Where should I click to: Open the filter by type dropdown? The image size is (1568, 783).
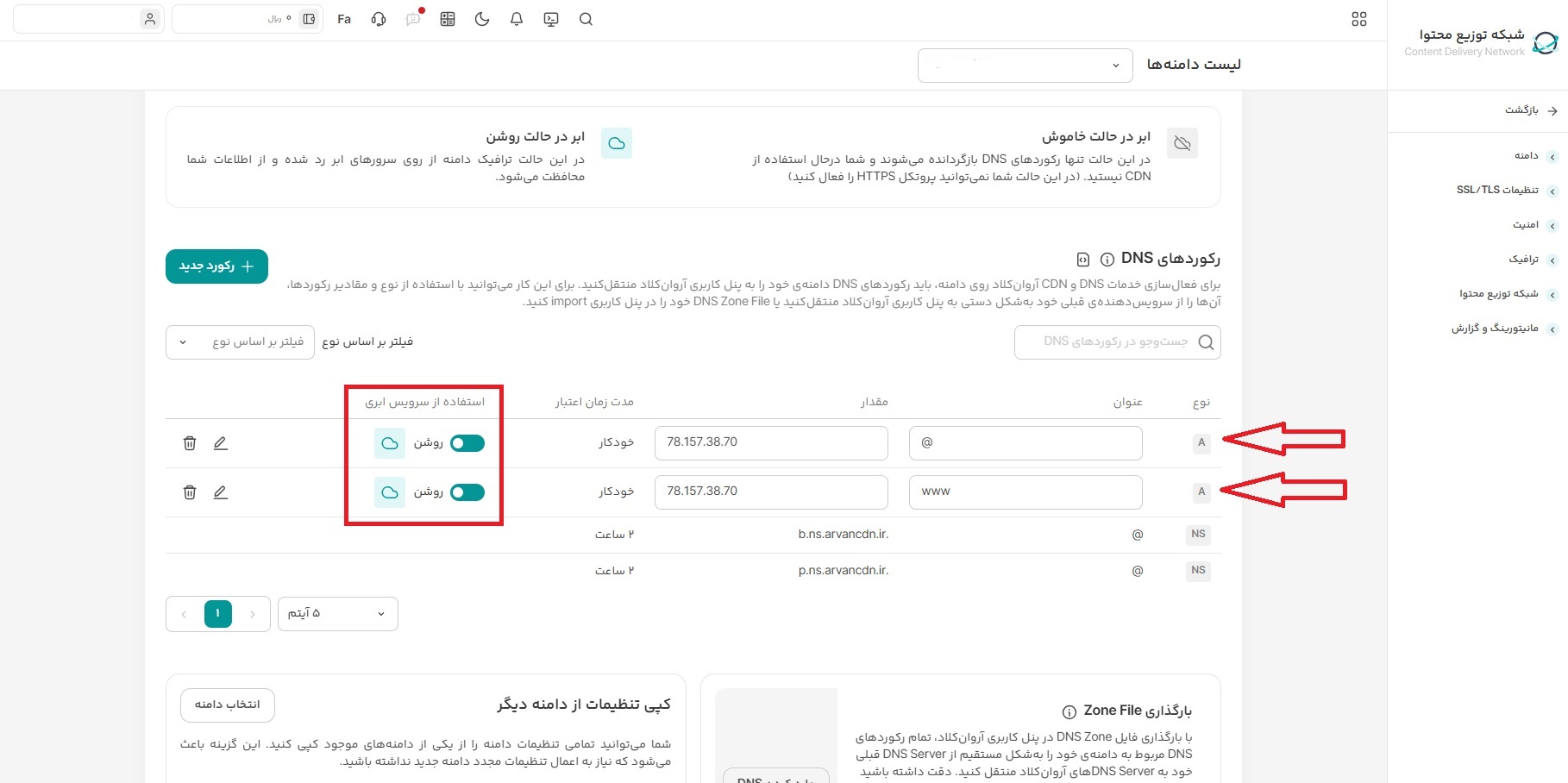(x=240, y=342)
